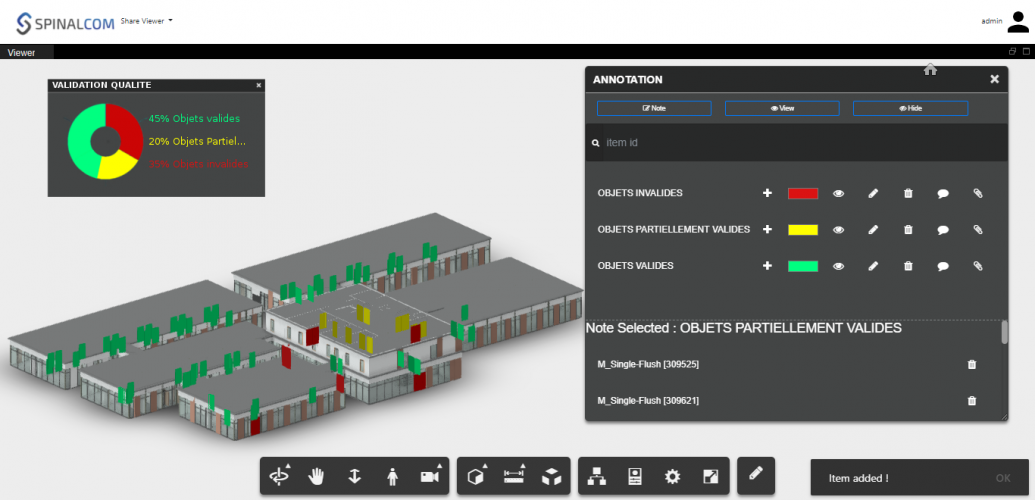Open the Explode model tool
Image resolution: width=1035 pixels, height=500 pixels.
(551, 476)
